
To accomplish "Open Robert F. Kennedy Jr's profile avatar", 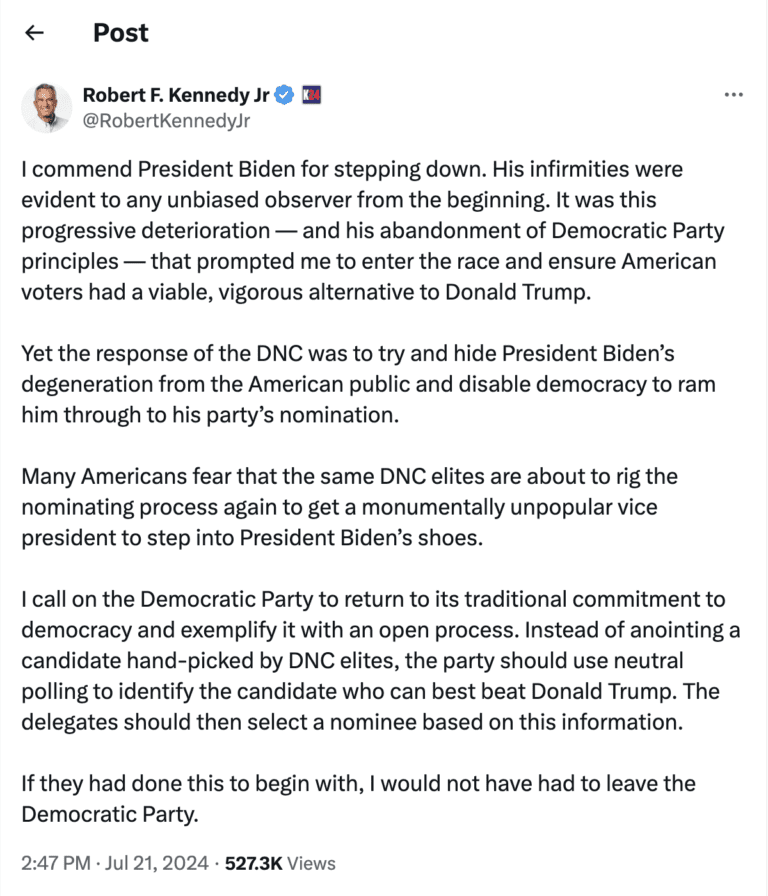I will (47, 109).
